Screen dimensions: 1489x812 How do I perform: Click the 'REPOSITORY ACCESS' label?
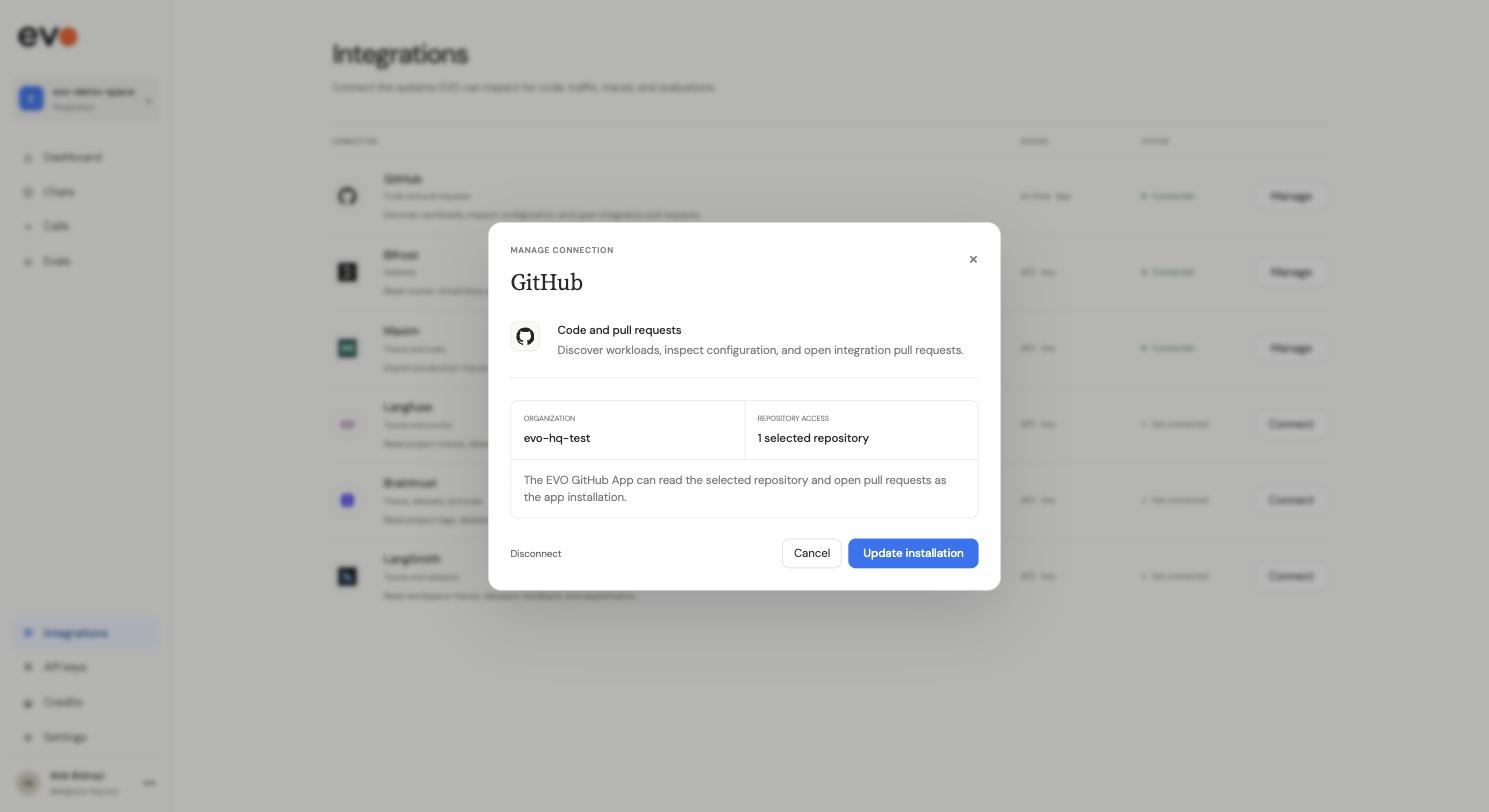pos(793,419)
